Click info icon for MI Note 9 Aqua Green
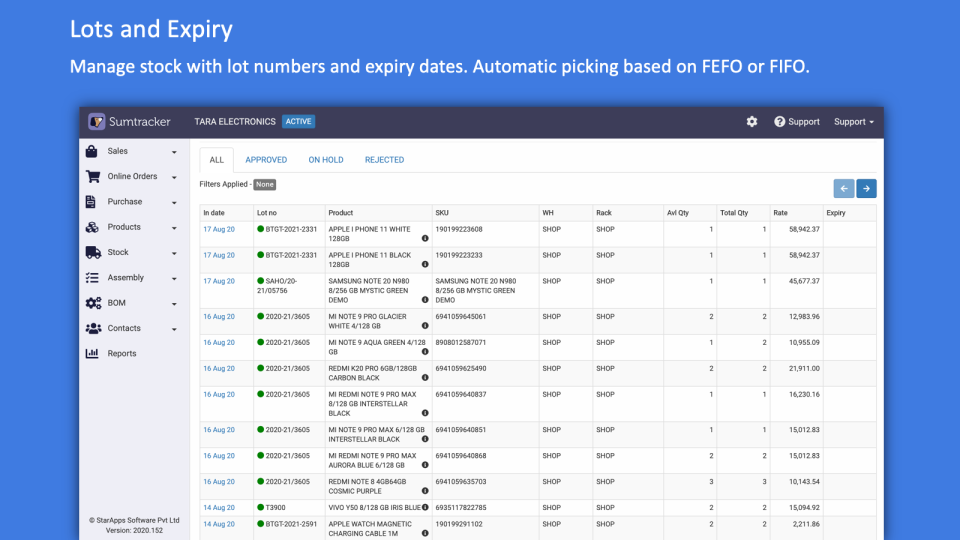Screen dimensions: 960x540 pyautogui.click(x=425, y=352)
